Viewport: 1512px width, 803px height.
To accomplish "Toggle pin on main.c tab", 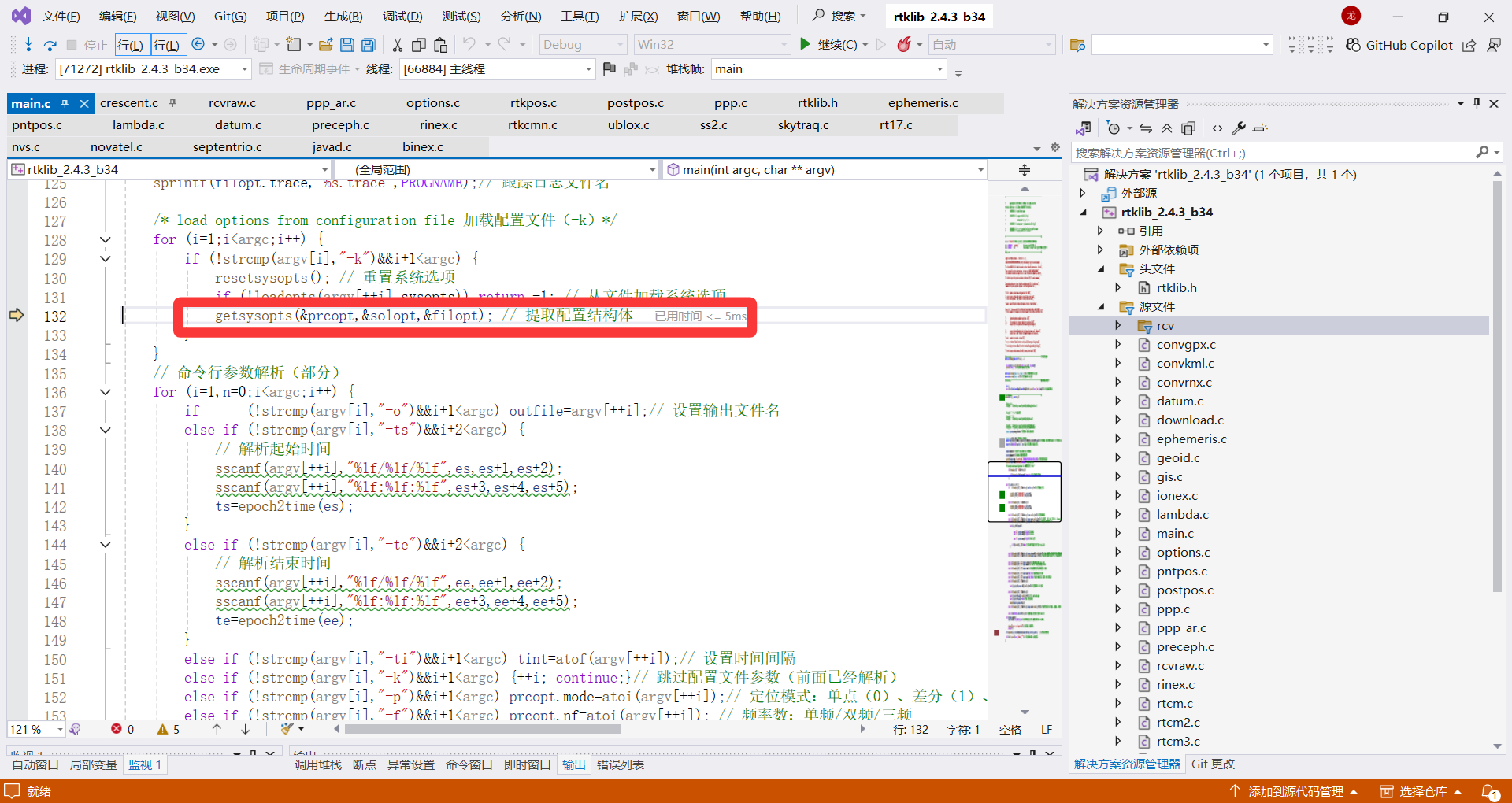I will click(x=65, y=103).
